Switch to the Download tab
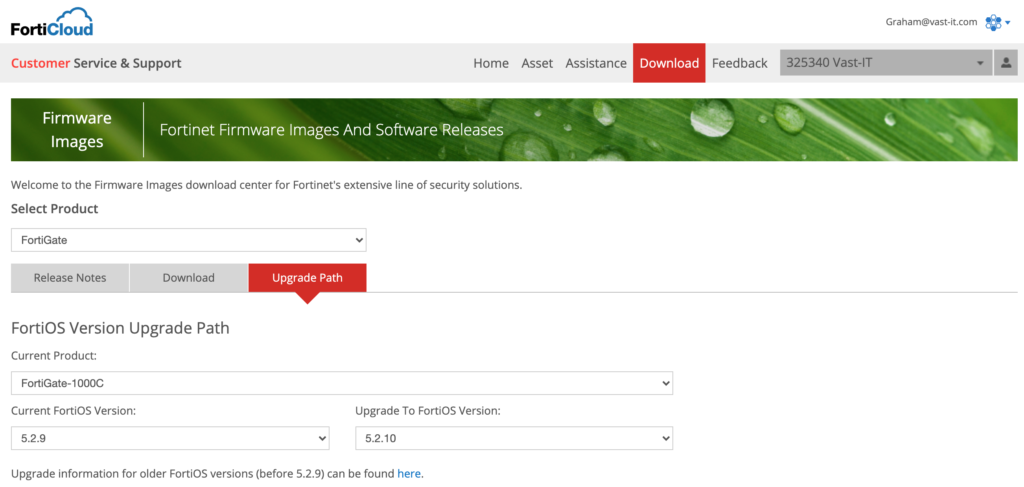Screen dimensions: 1024x487 click(x=189, y=278)
